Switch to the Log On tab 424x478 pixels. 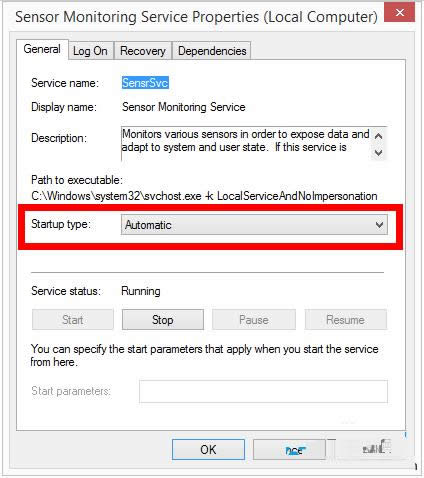tap(90, 51)
